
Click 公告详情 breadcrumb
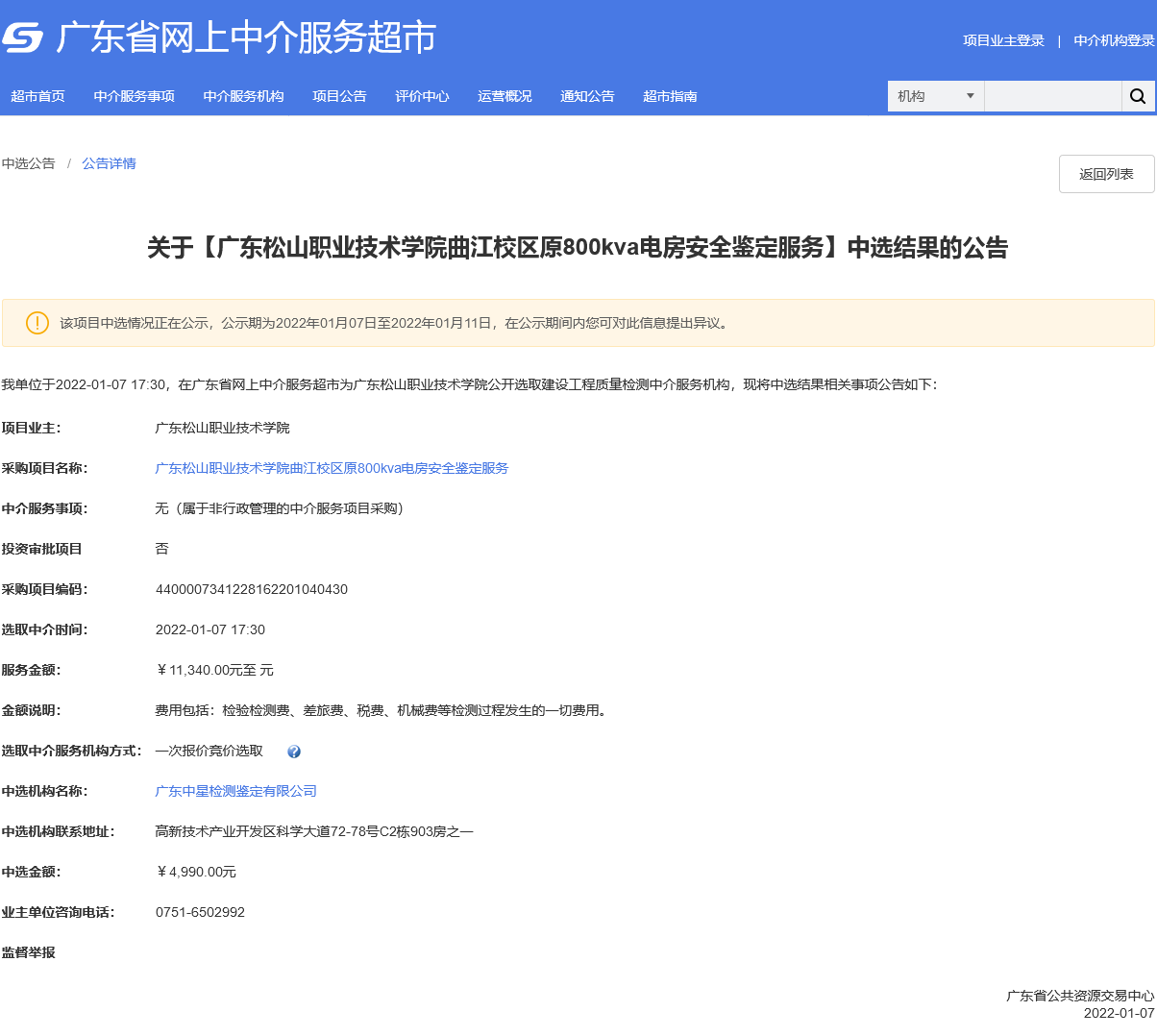pyautogui.click(x=110, y=163)
